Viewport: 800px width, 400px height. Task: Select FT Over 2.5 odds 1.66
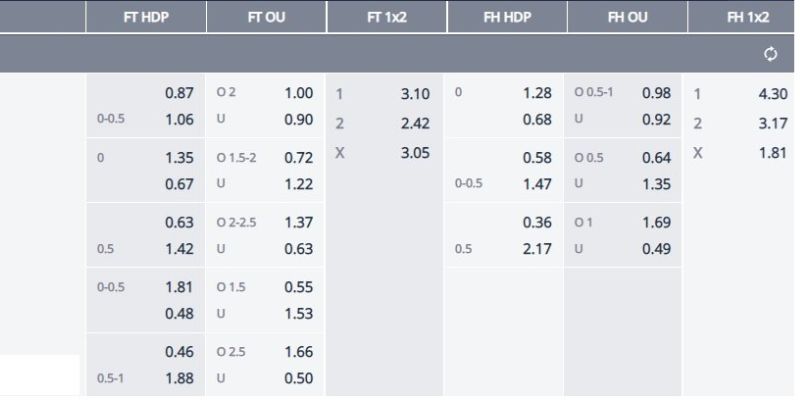[x=298, y=352]
